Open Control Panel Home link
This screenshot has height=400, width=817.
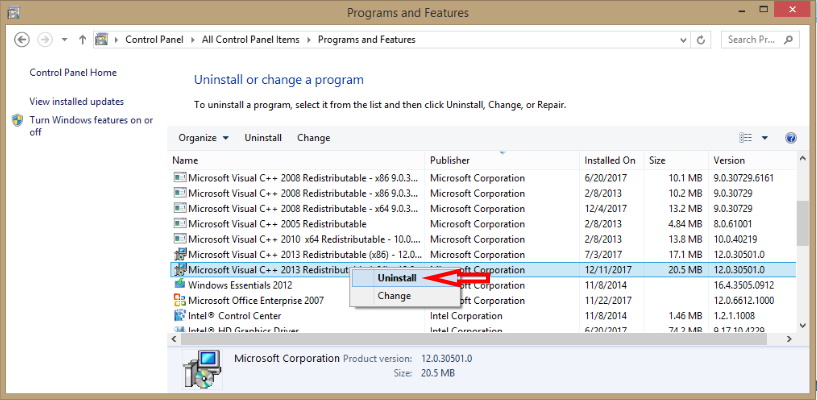point(73,72)
